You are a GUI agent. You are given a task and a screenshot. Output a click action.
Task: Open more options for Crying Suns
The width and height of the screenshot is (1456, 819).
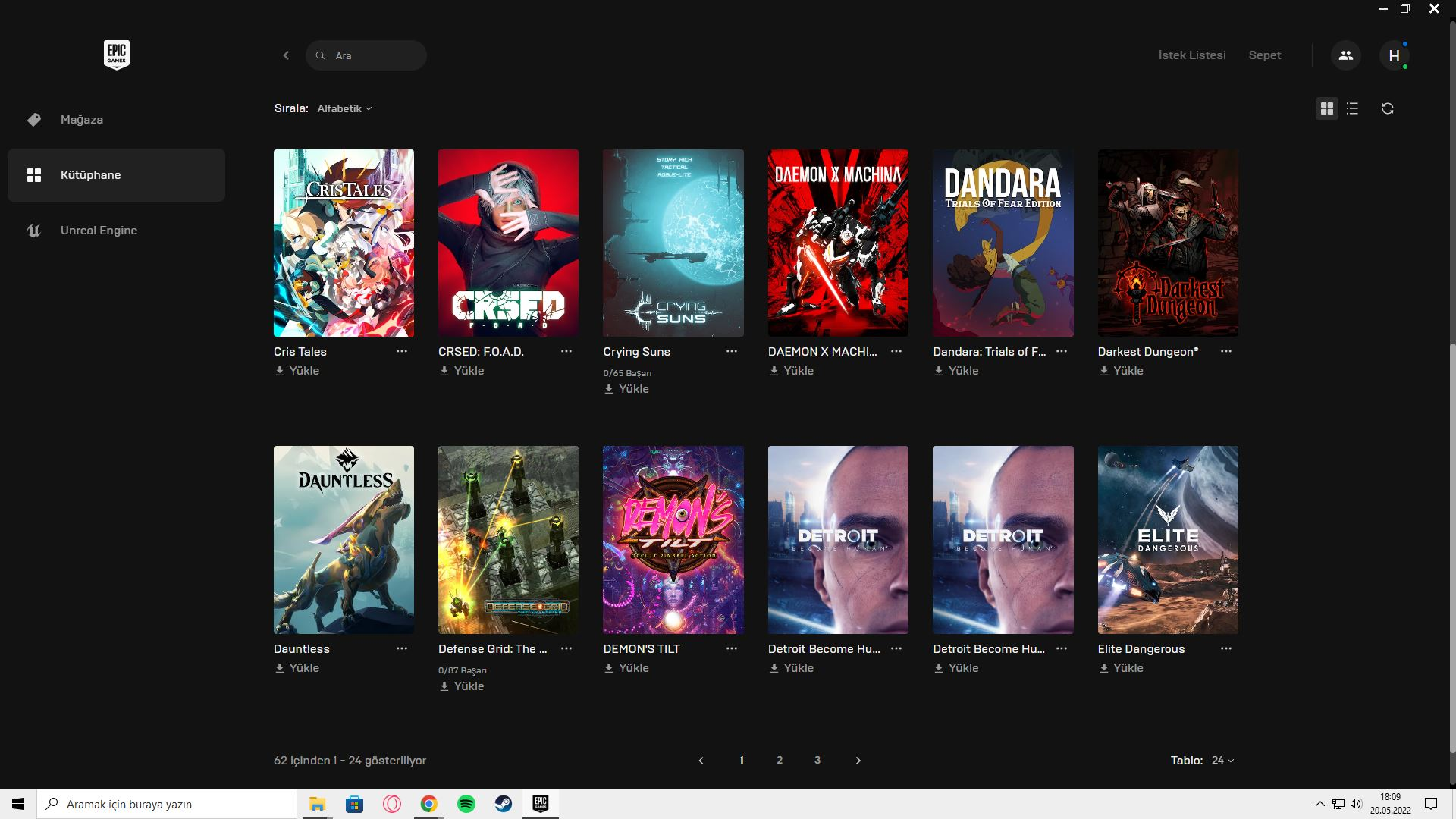click(x=732, y=351)
